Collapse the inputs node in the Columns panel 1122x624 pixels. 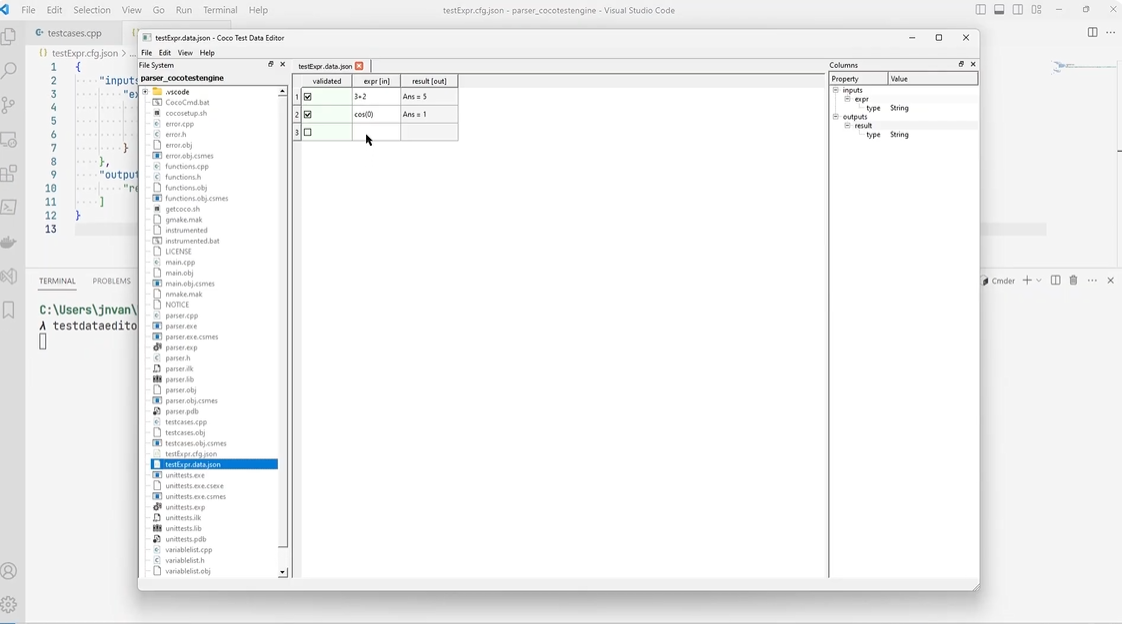836,89
